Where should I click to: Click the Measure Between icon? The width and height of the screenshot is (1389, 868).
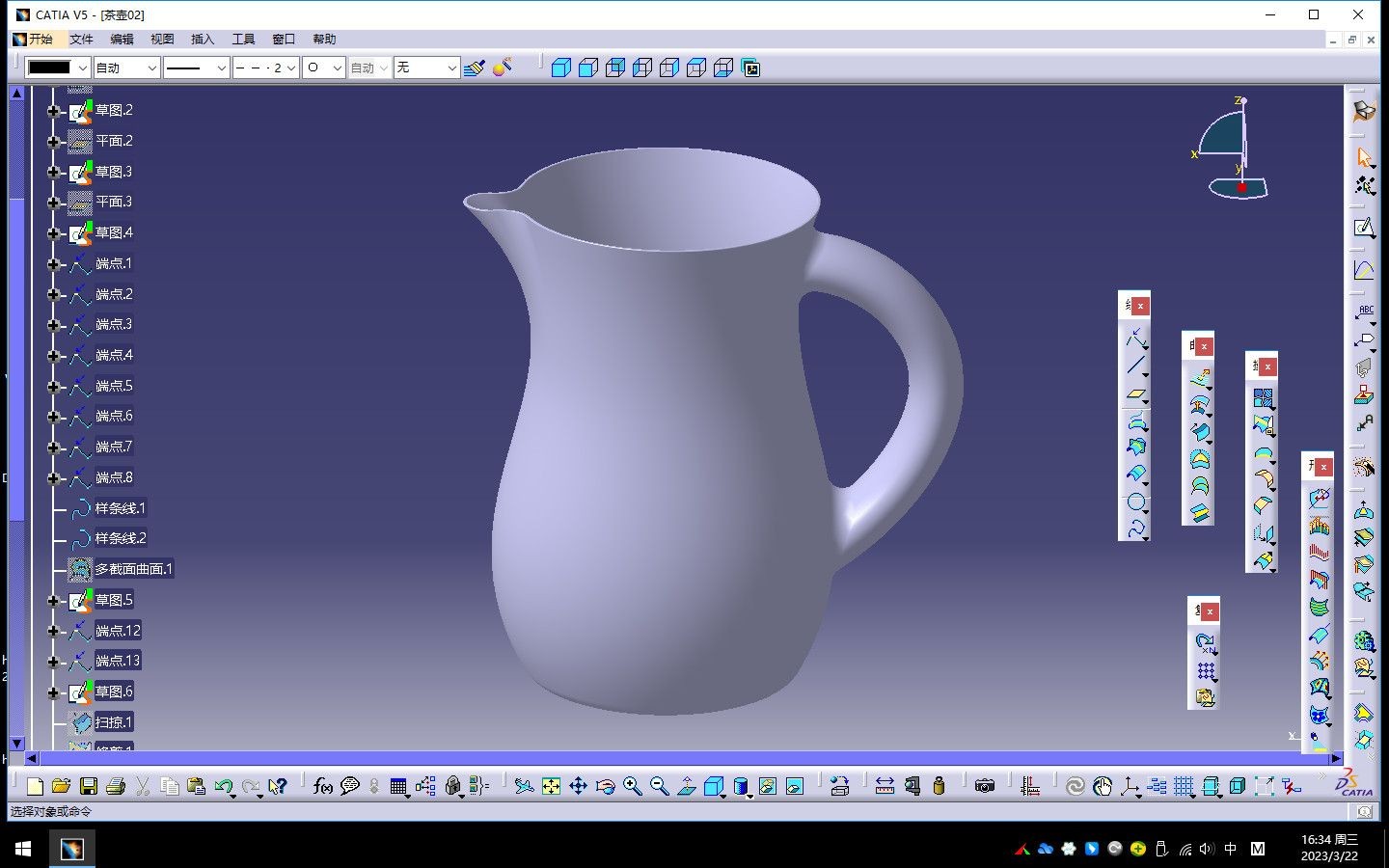pyautogui.click(x=885, y=786)
